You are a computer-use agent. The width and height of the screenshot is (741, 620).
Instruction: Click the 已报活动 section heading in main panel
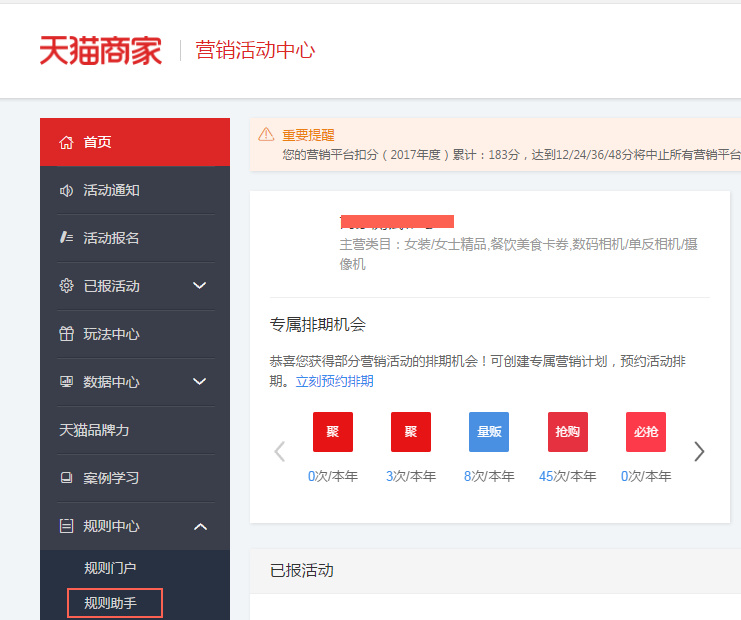[302, 570]
